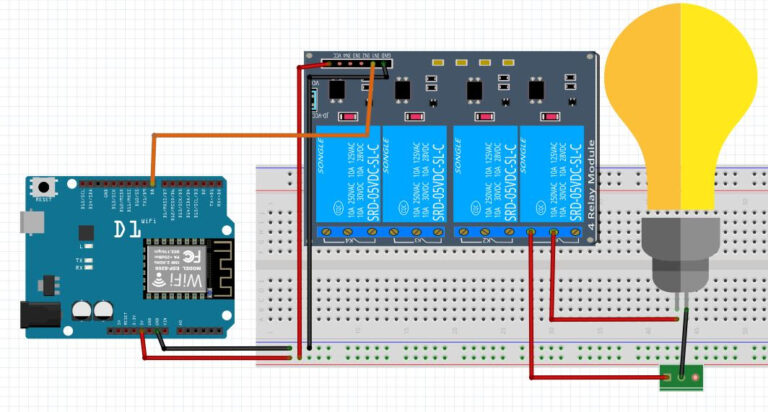Screen dimensions: 768x412
Task: Click the green power connector under the bulb
Action: 681,378
